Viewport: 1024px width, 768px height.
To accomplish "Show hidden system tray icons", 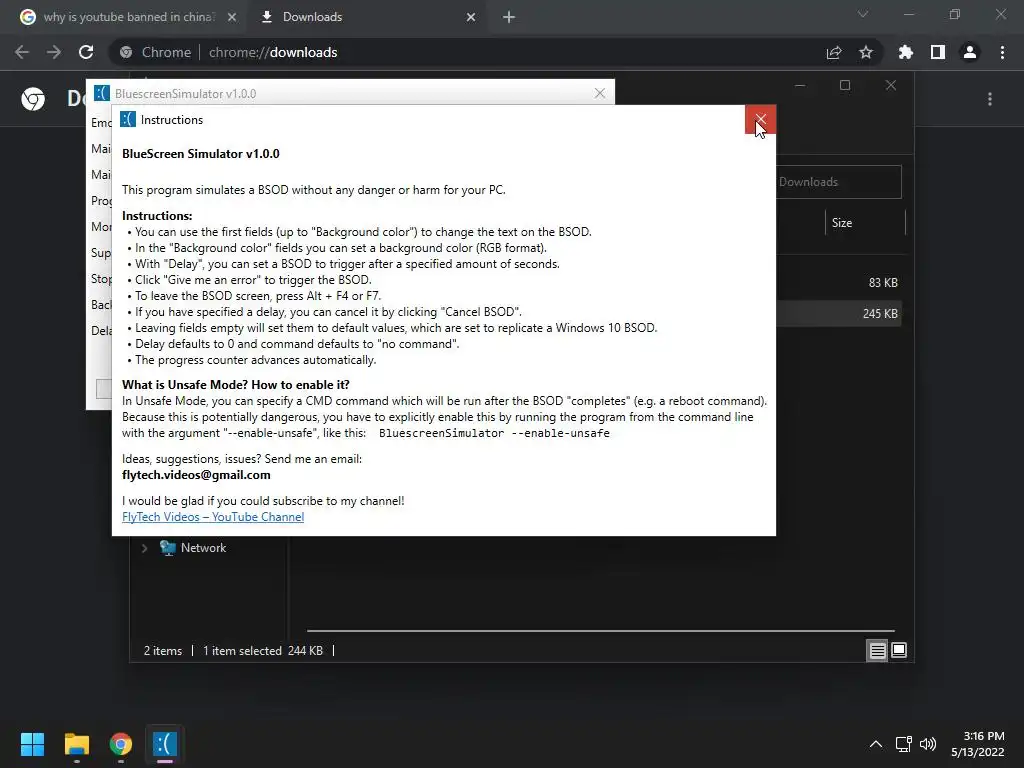I will tap(876, 744).
